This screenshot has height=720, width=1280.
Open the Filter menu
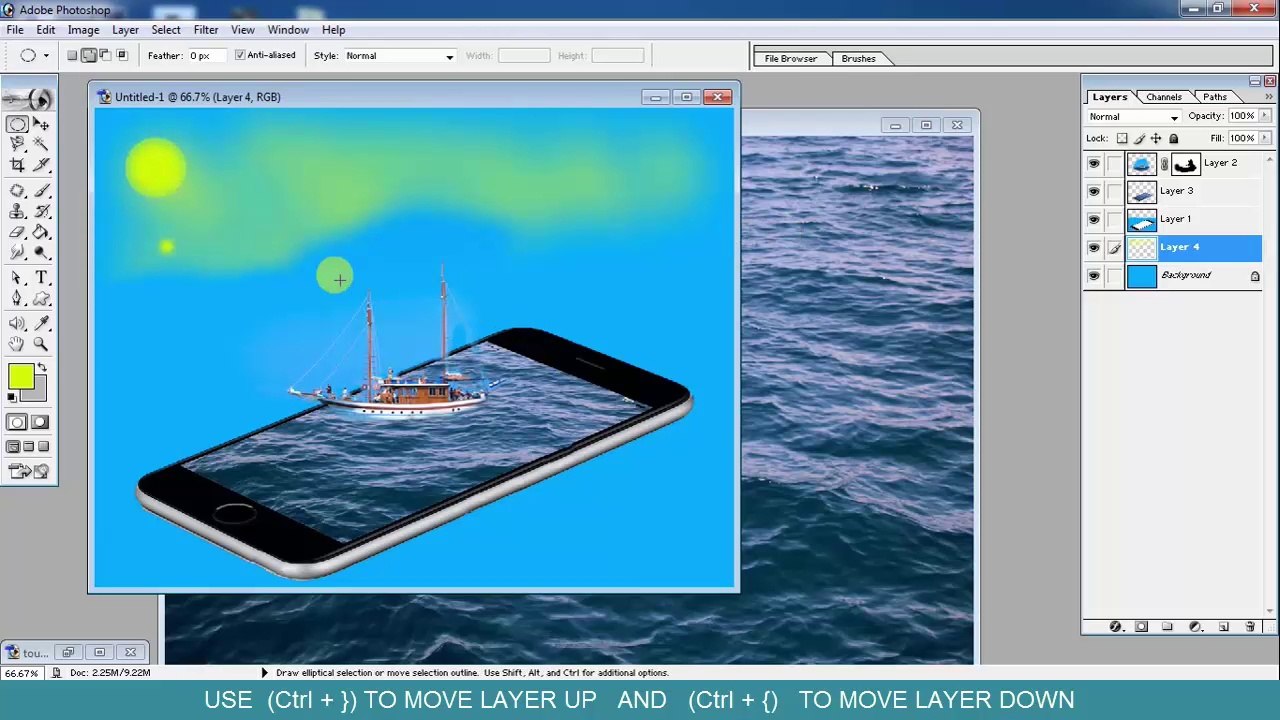pyautogui.click(x=206, y=30)
